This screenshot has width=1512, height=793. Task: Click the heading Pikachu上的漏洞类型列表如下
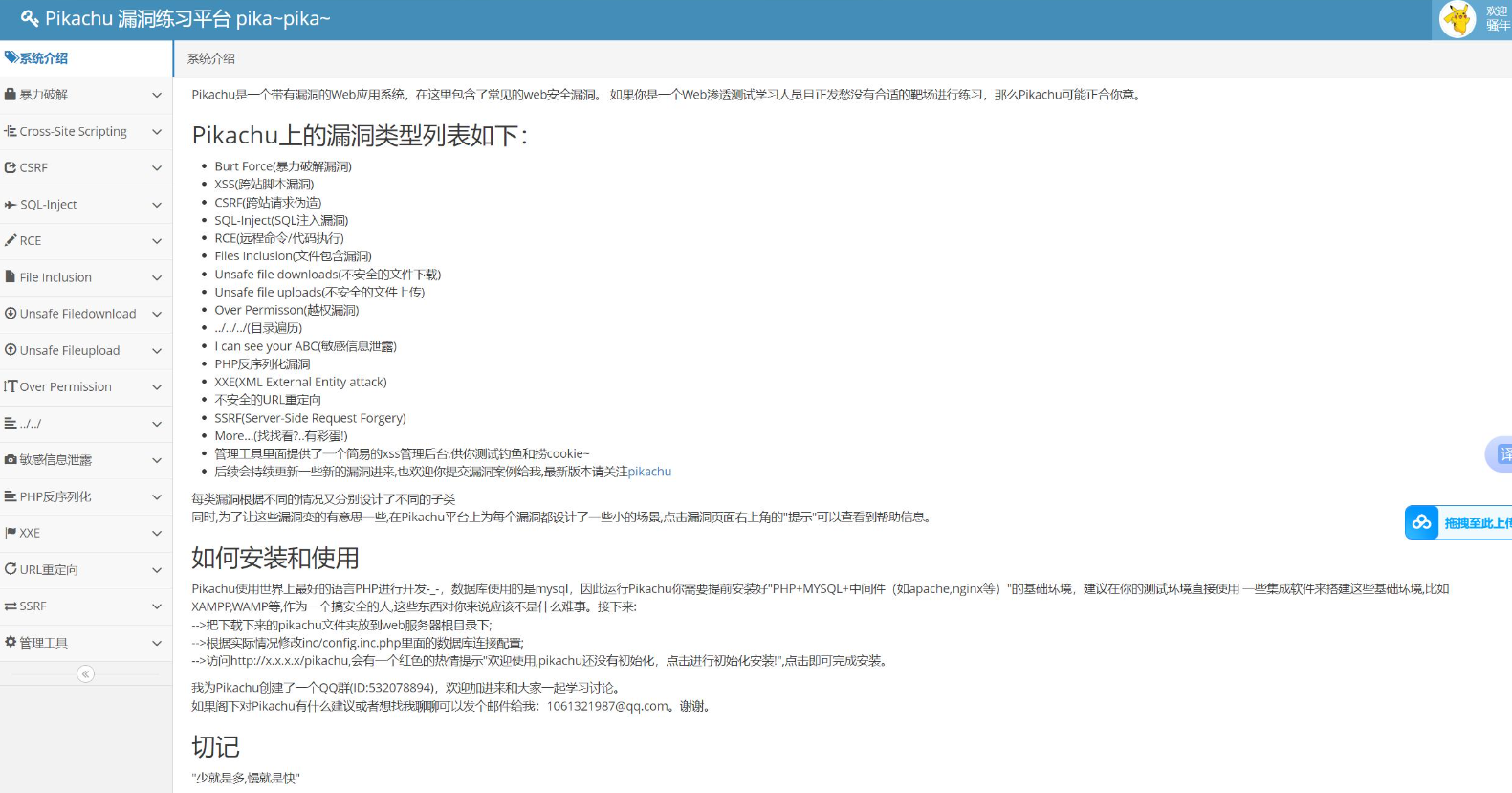point(360,136)
